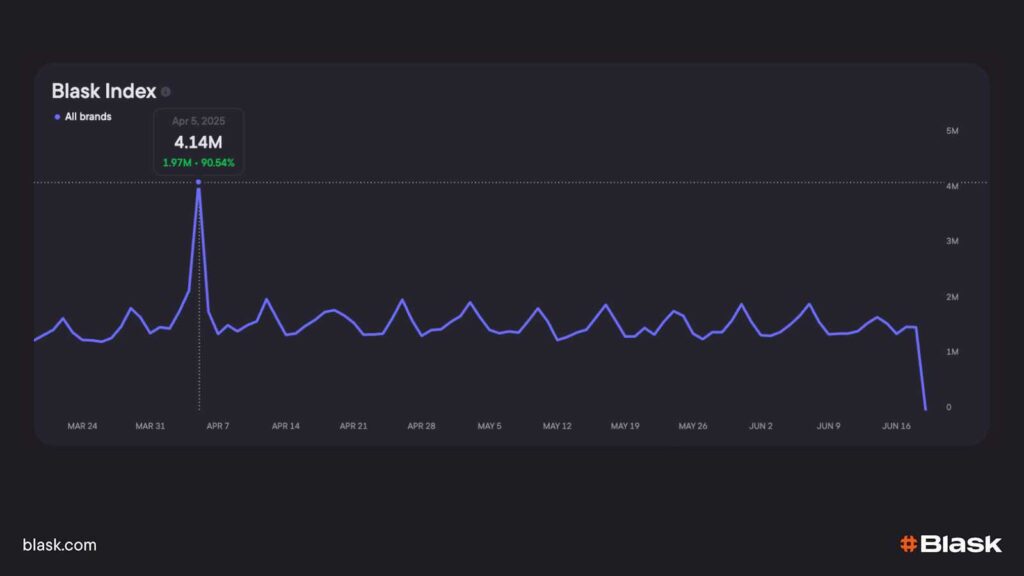This screenshot has height=576, width=1024.
Task: Click the green 1.97M 90.54% change text
Action: (x=198, y=162)
